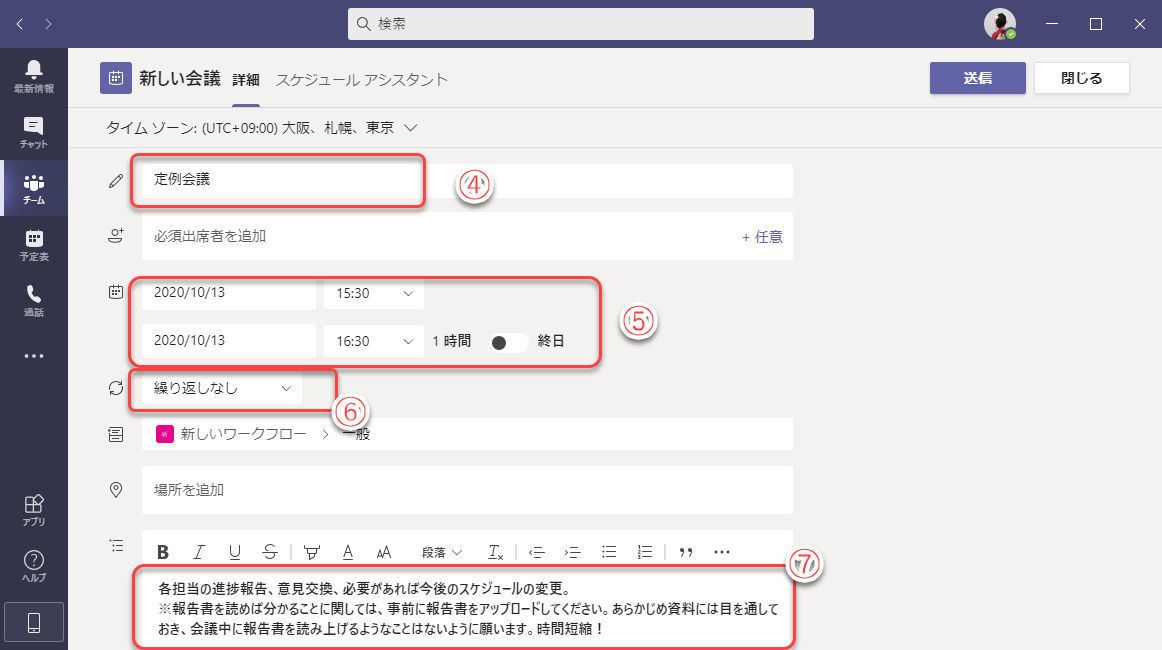This screenshot has height=650, width=1162.
Task: Click the 送信 send button
Action: pos(977,78)
